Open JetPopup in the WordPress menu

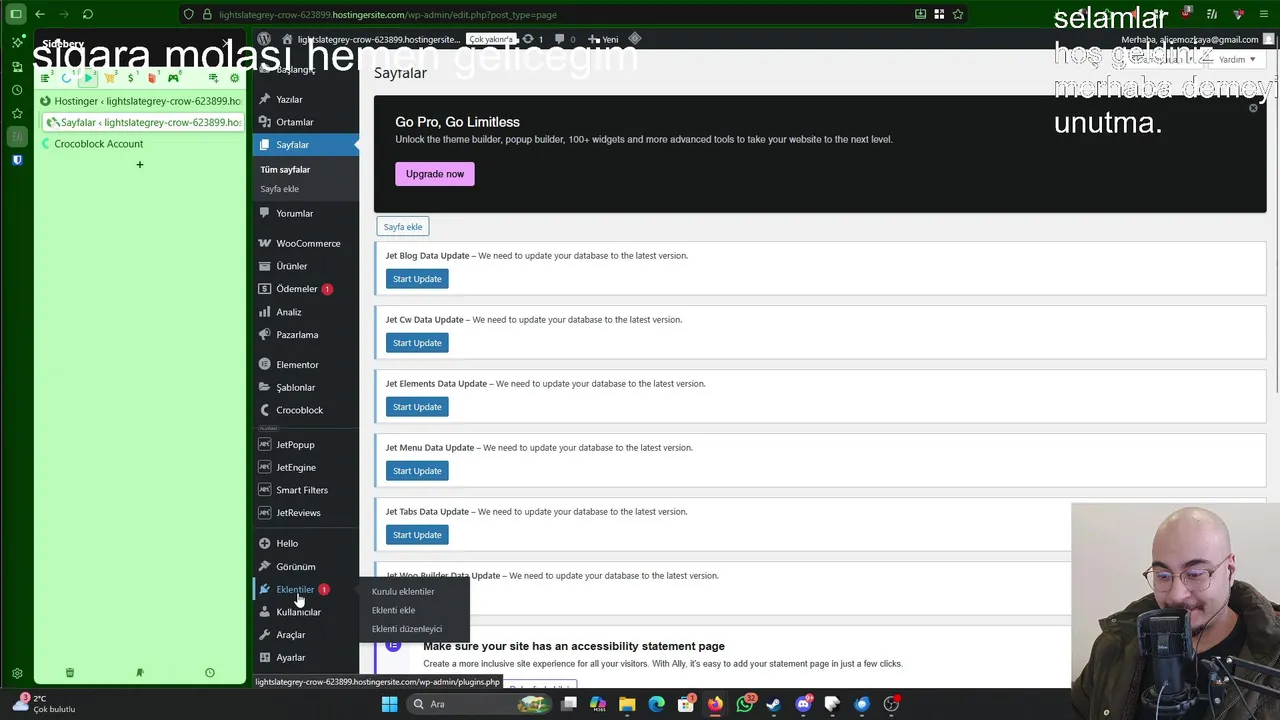click(305, 445)
